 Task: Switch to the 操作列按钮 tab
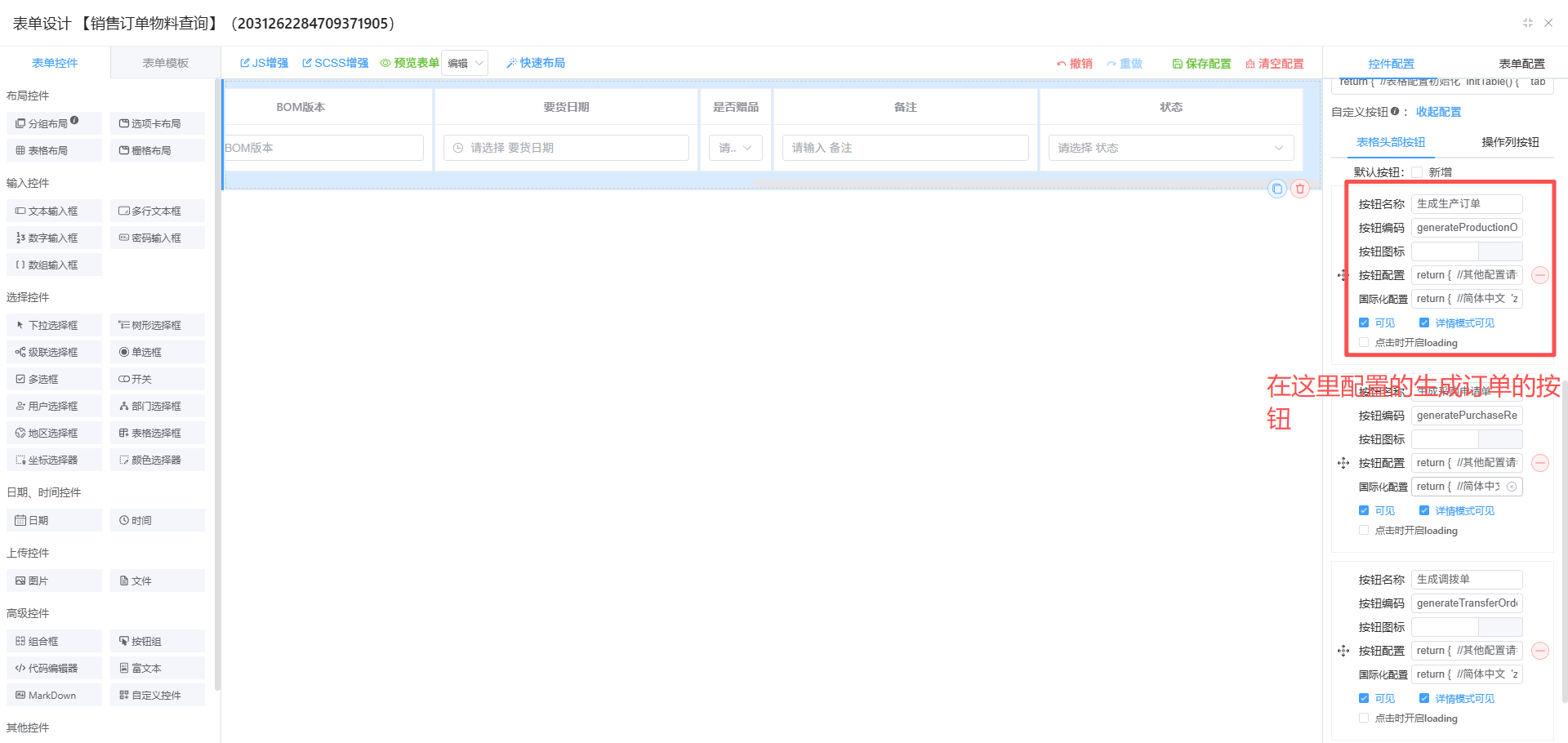(1509, 142)
